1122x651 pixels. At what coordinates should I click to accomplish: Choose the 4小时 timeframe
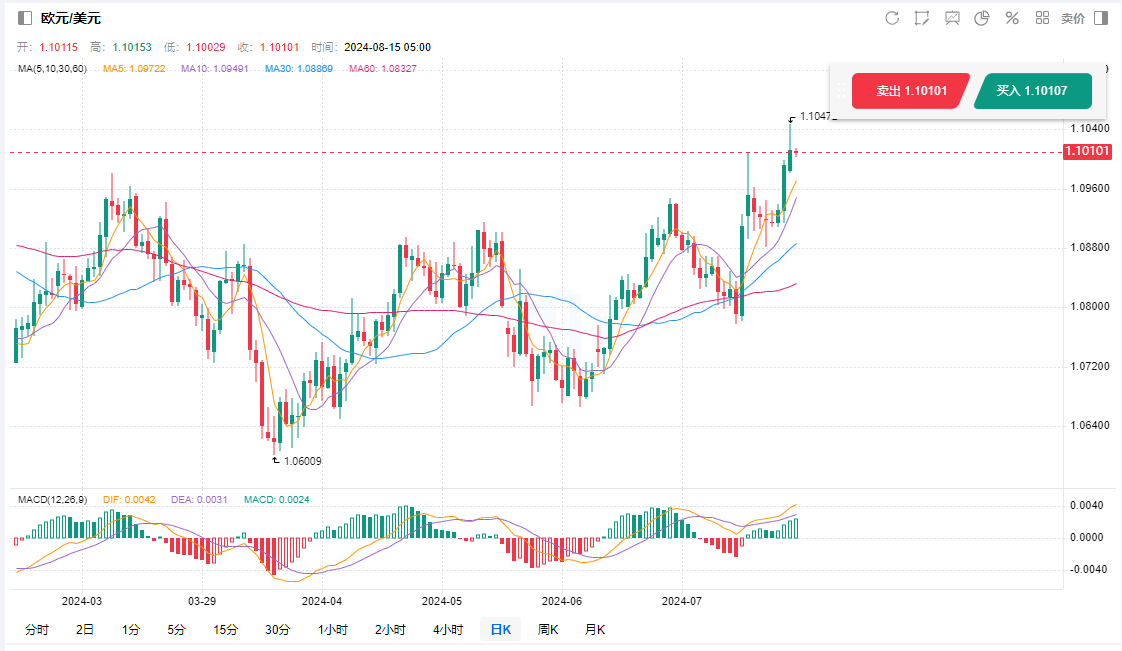coord(448,629)
